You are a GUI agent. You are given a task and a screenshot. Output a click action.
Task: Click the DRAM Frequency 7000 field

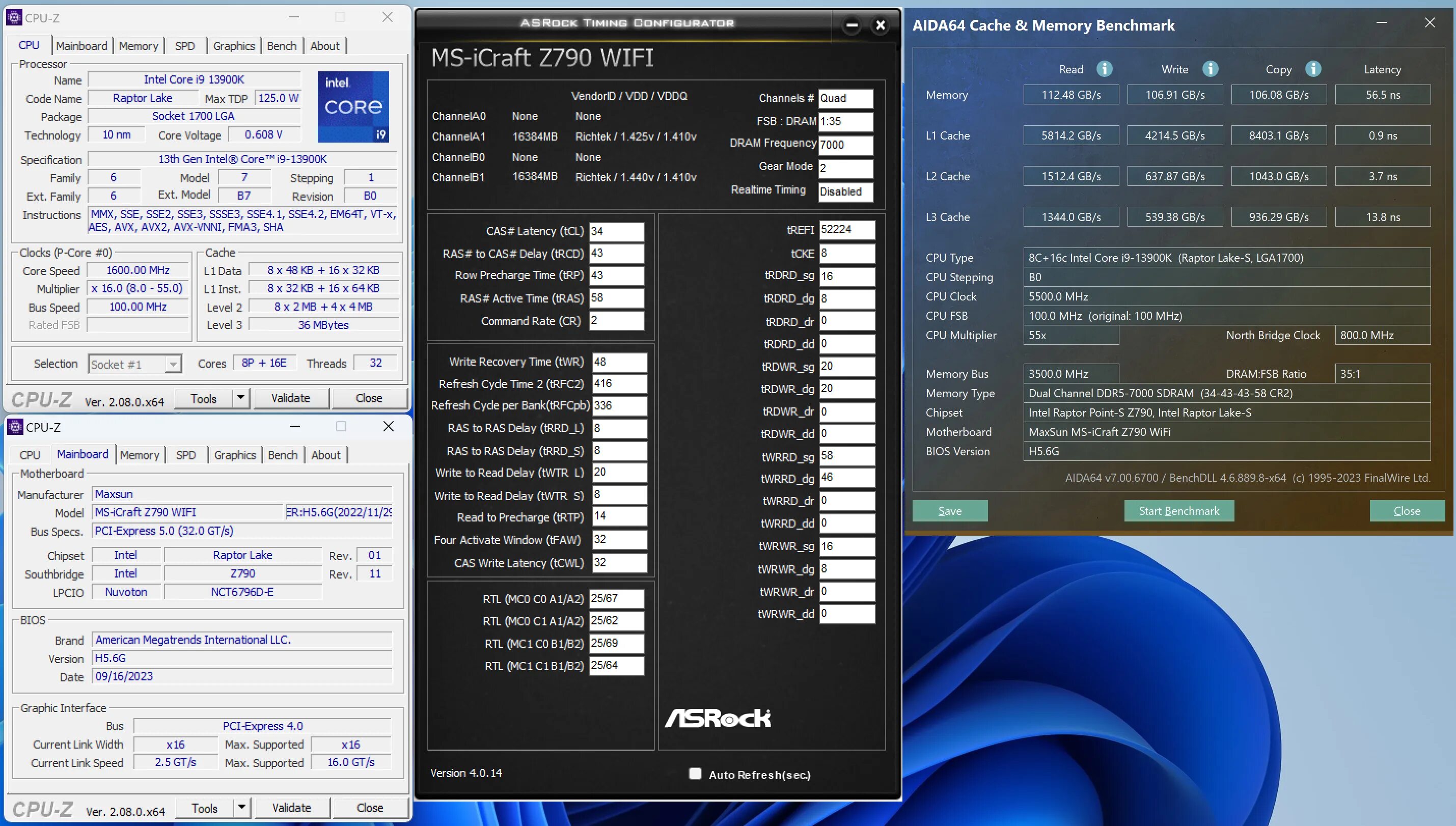[845, 145]
